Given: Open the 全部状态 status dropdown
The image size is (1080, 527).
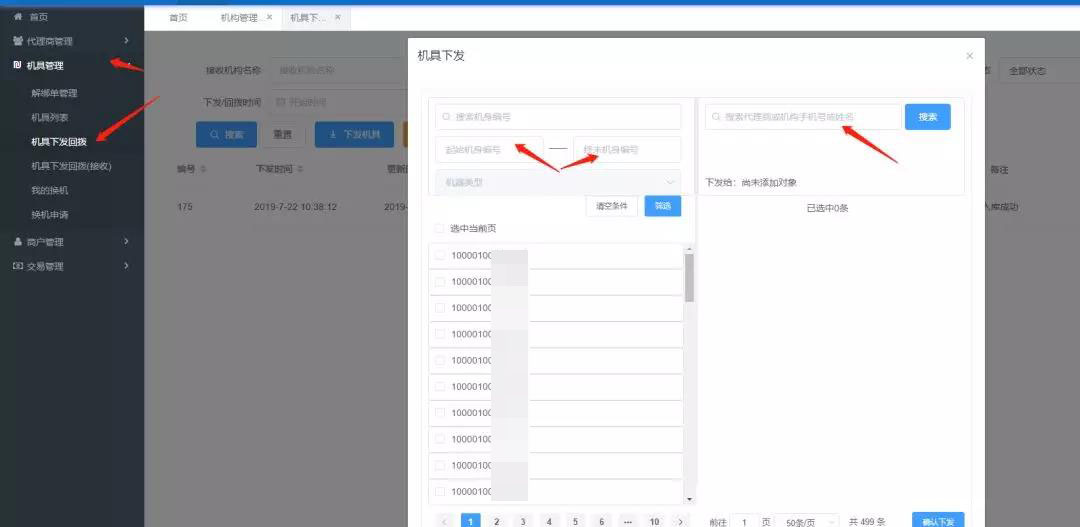Looking at the screenshot, I should pyautogui.click(x=1039, y=71).
